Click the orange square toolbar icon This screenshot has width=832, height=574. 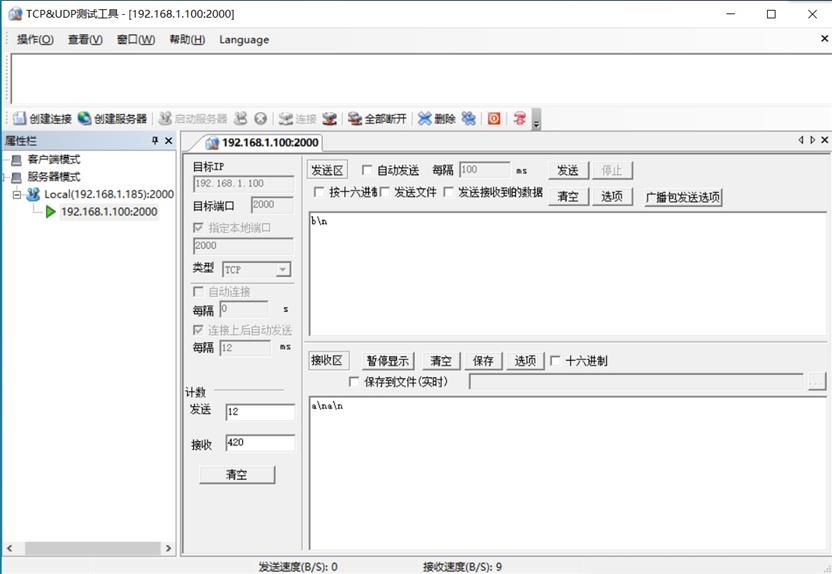pos(494,118)
